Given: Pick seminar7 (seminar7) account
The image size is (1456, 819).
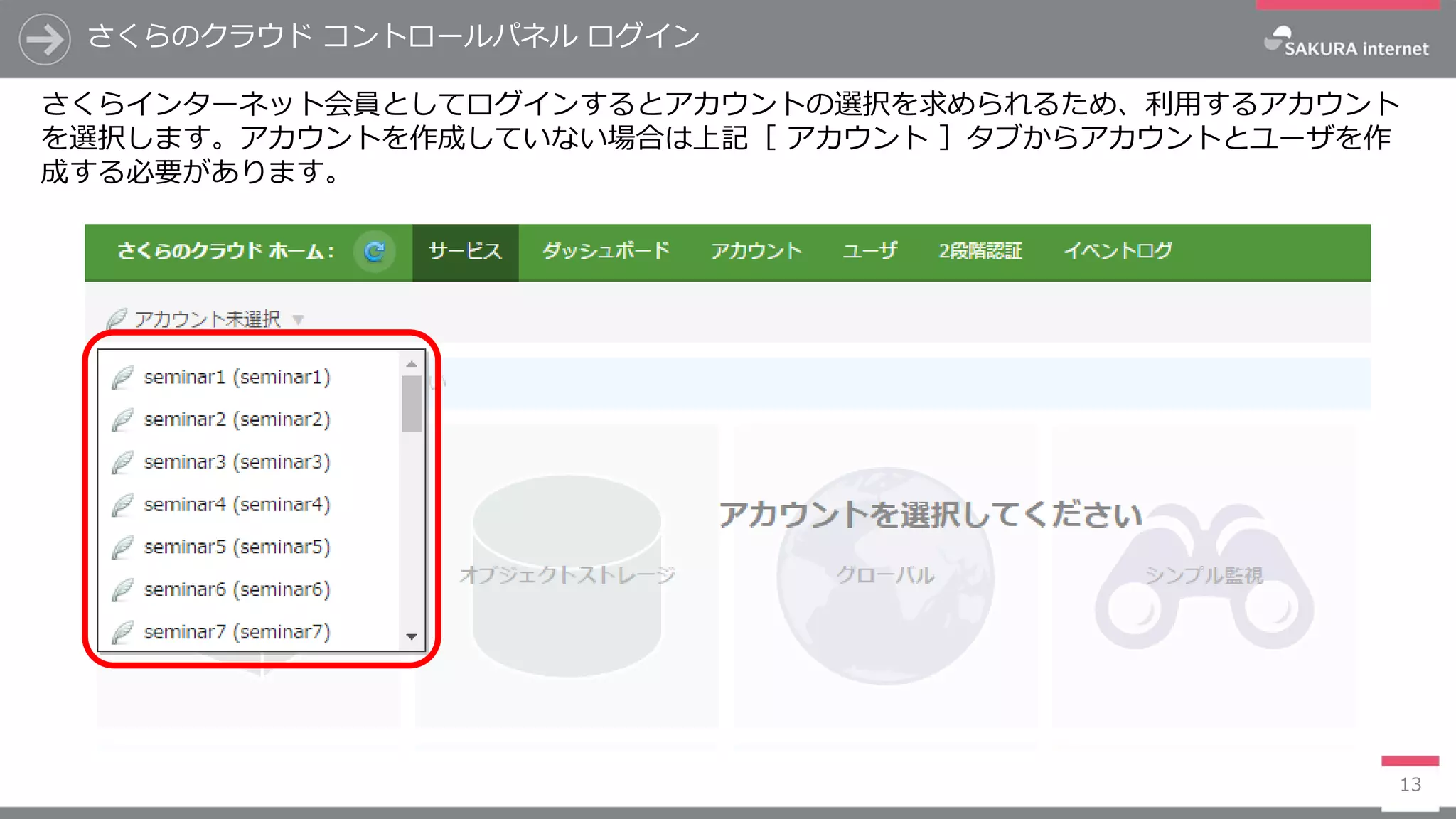Looking at the screenshot, I should (249, 631).
